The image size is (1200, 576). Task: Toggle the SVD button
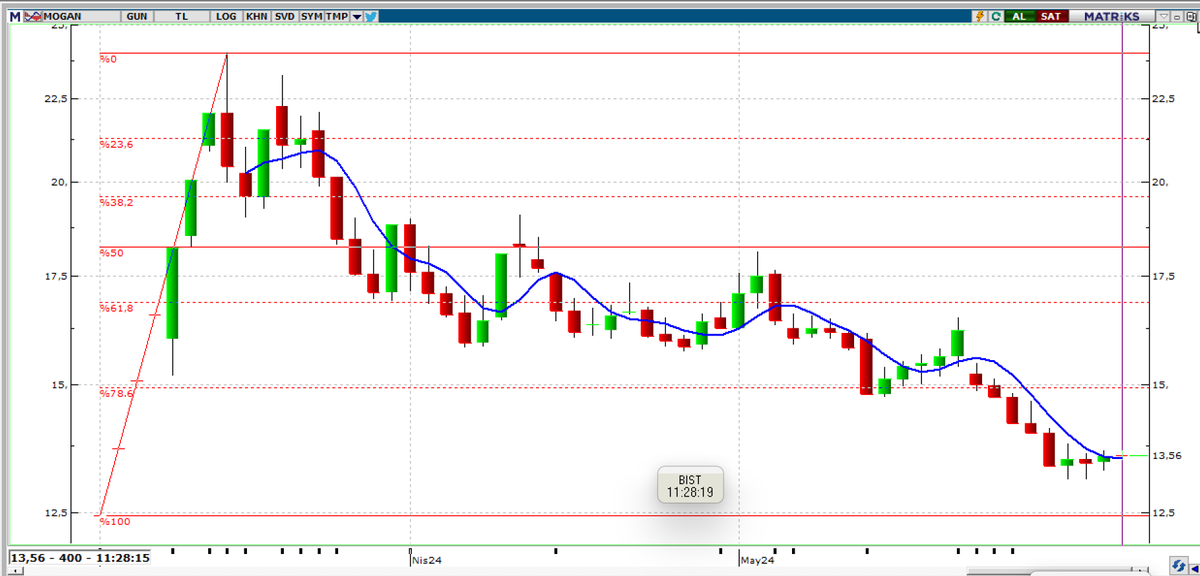(284, 17)
